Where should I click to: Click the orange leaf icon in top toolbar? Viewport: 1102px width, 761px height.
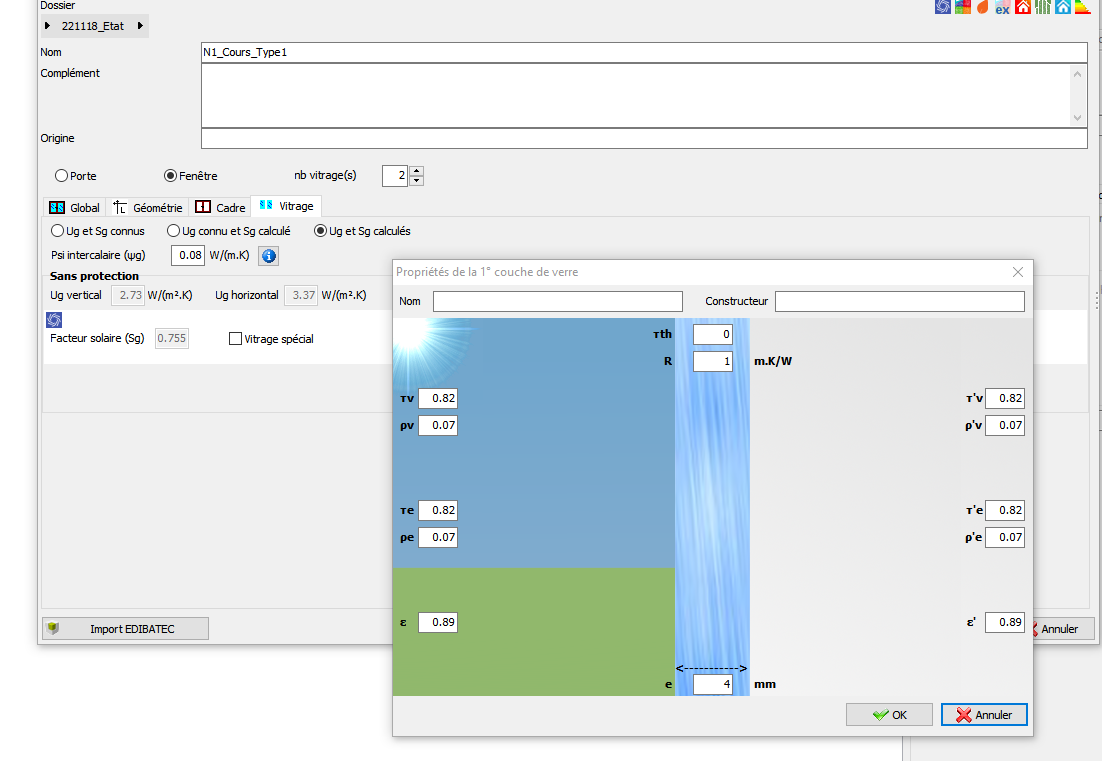[x=983, y=7]
